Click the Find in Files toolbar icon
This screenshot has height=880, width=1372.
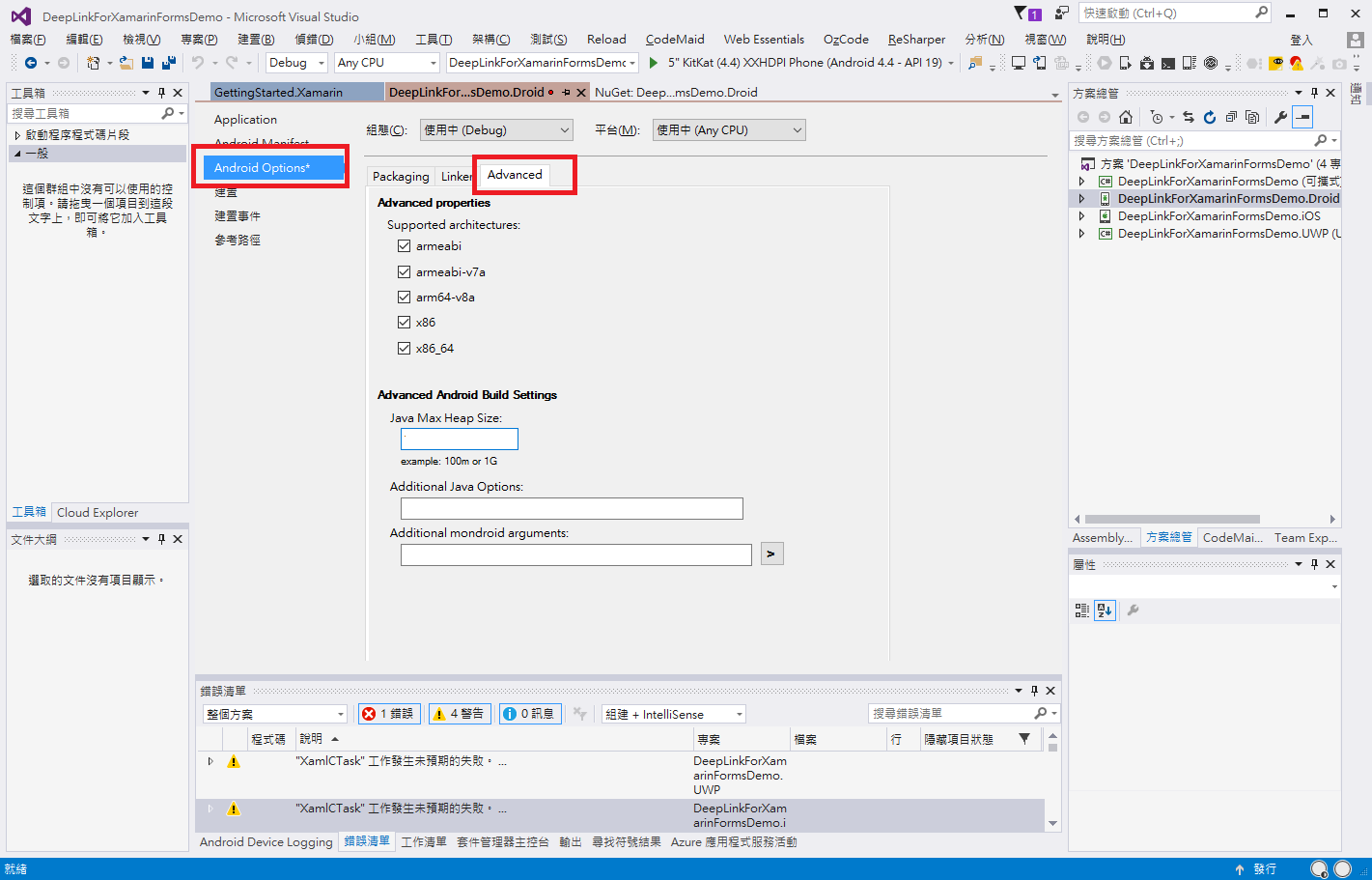(x=974, y=63)
